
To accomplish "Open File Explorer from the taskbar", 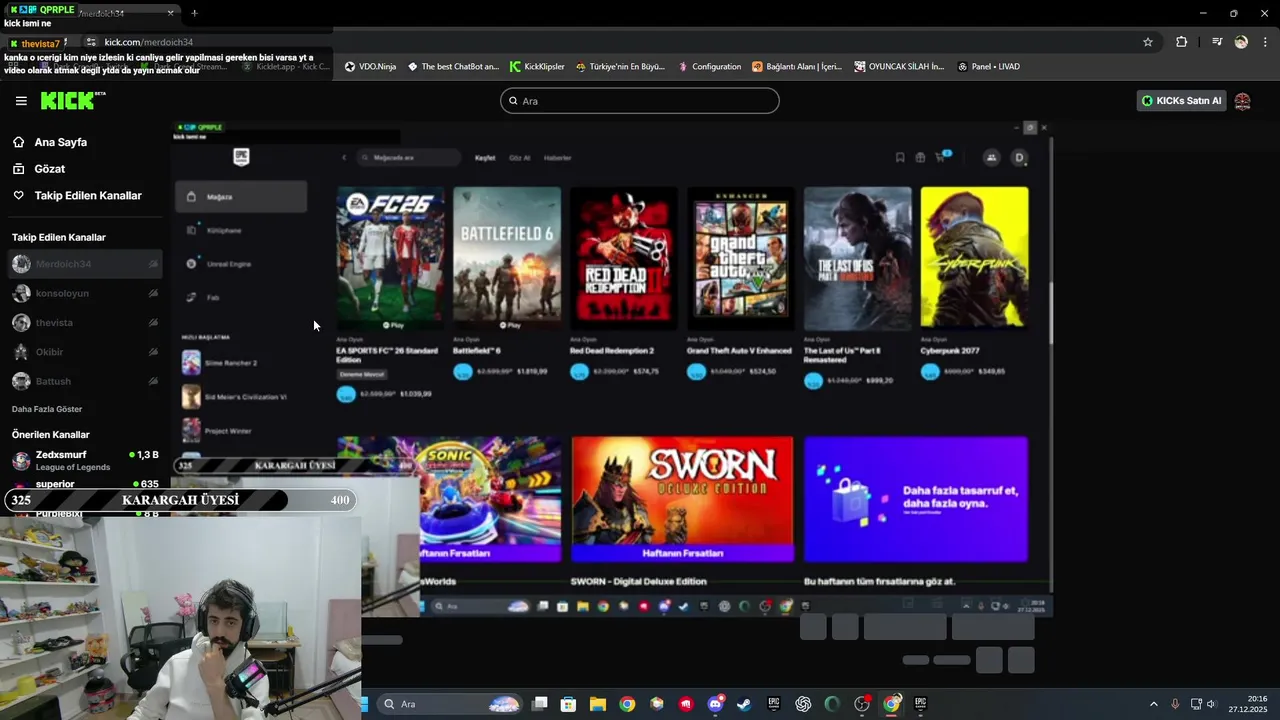I will [x=598, y=704].
